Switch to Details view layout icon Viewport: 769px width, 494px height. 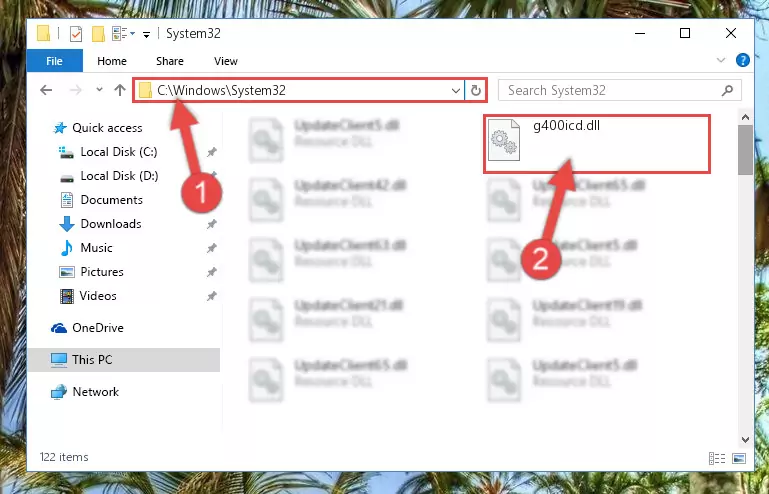coord(717,458)
